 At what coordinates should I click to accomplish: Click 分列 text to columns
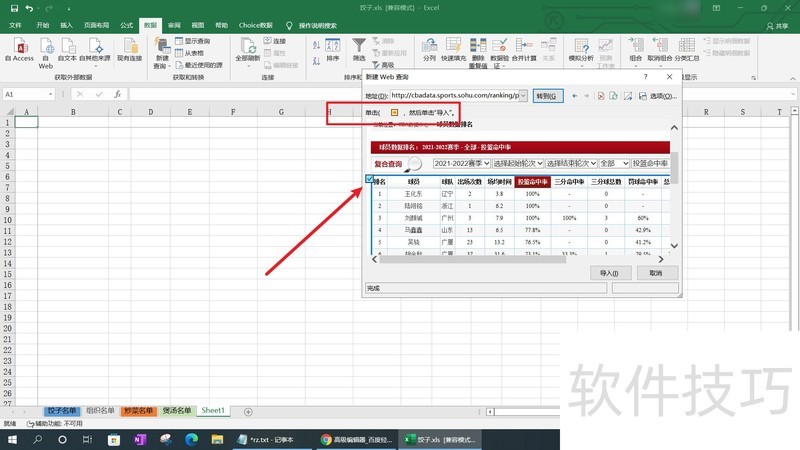click(x=430, y=50)
